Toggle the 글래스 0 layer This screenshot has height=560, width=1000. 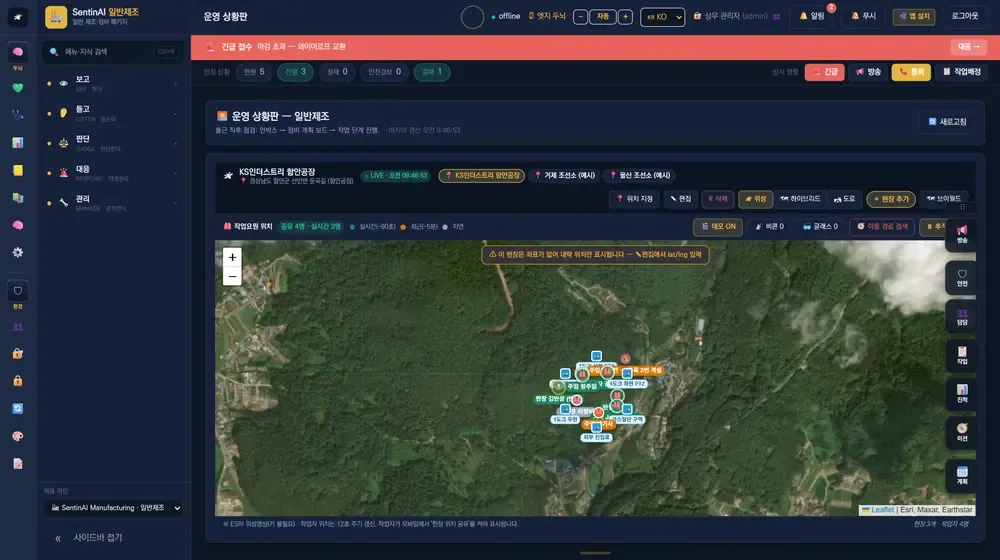(820, 226)
